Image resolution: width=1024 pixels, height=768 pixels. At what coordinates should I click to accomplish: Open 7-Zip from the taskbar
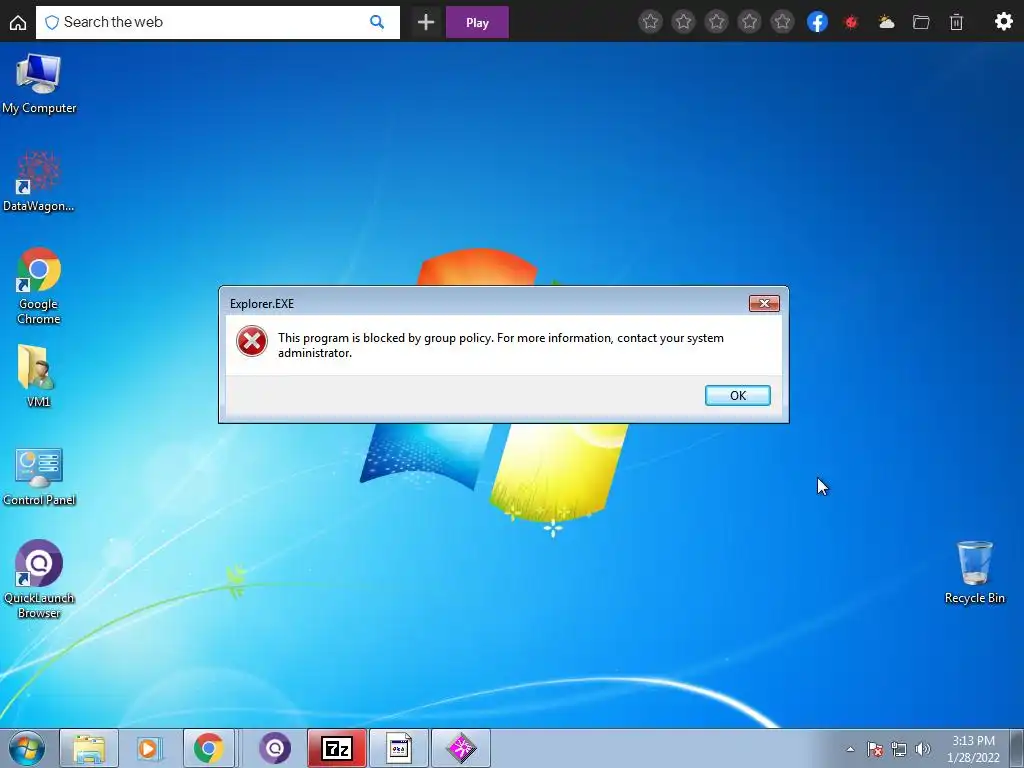click(x=337, y=748)
